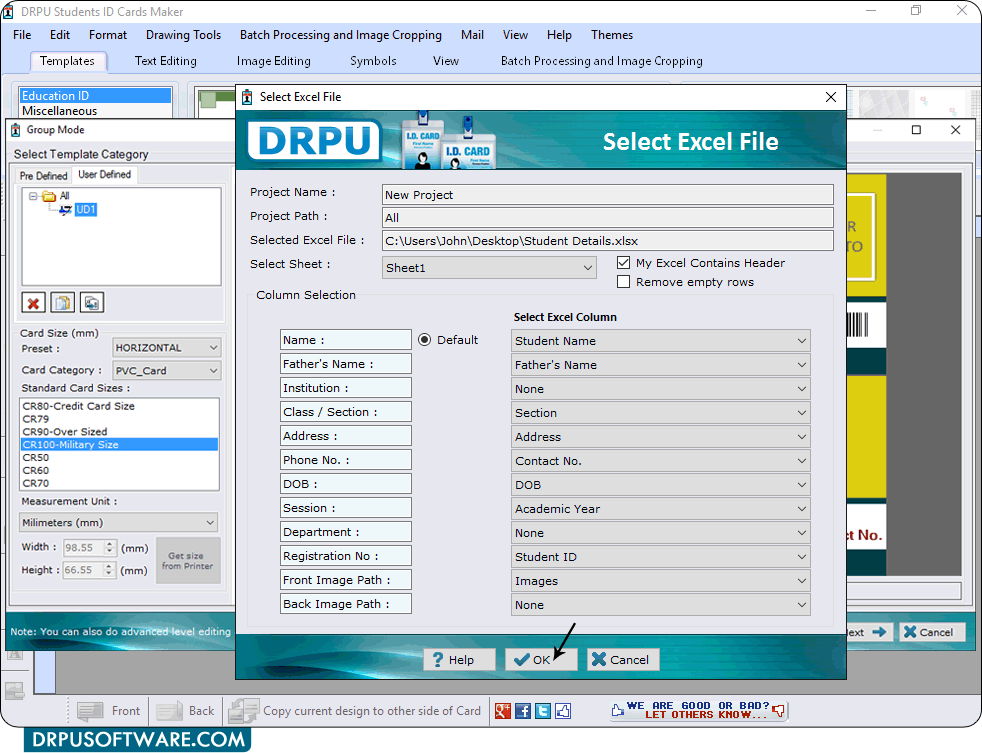Viewport: 982px width, 753px height.
Task: Click the Help button in dialog
Action: pyautogui.click(x=460, y=660)
